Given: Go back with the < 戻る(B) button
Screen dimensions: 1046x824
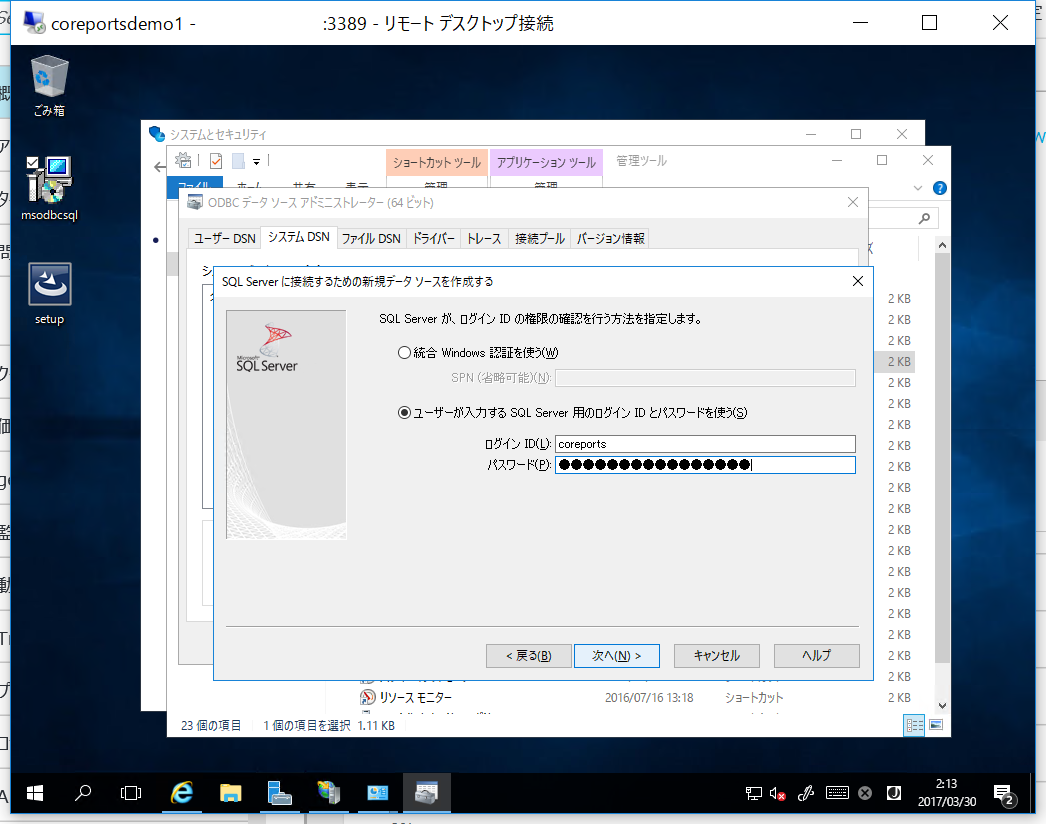Looking at the screenshot, I should pos(528,656).
